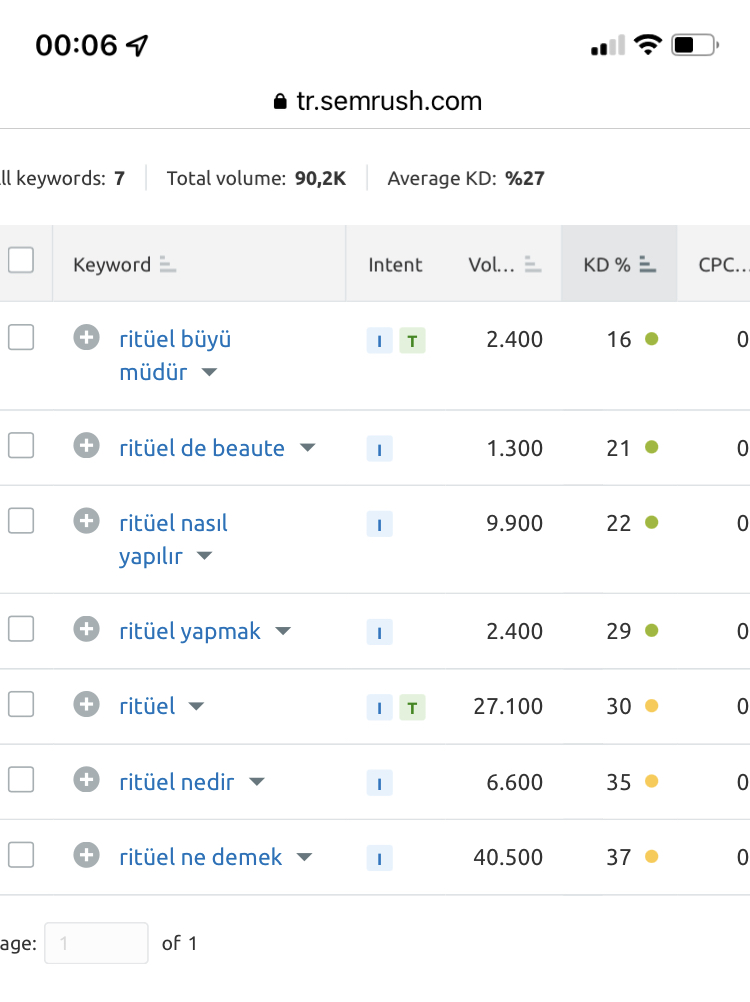Click yellow KD dot for 'ritüel ne demek'
This screenshot has height=1002, width=750.
click(652, 856)
